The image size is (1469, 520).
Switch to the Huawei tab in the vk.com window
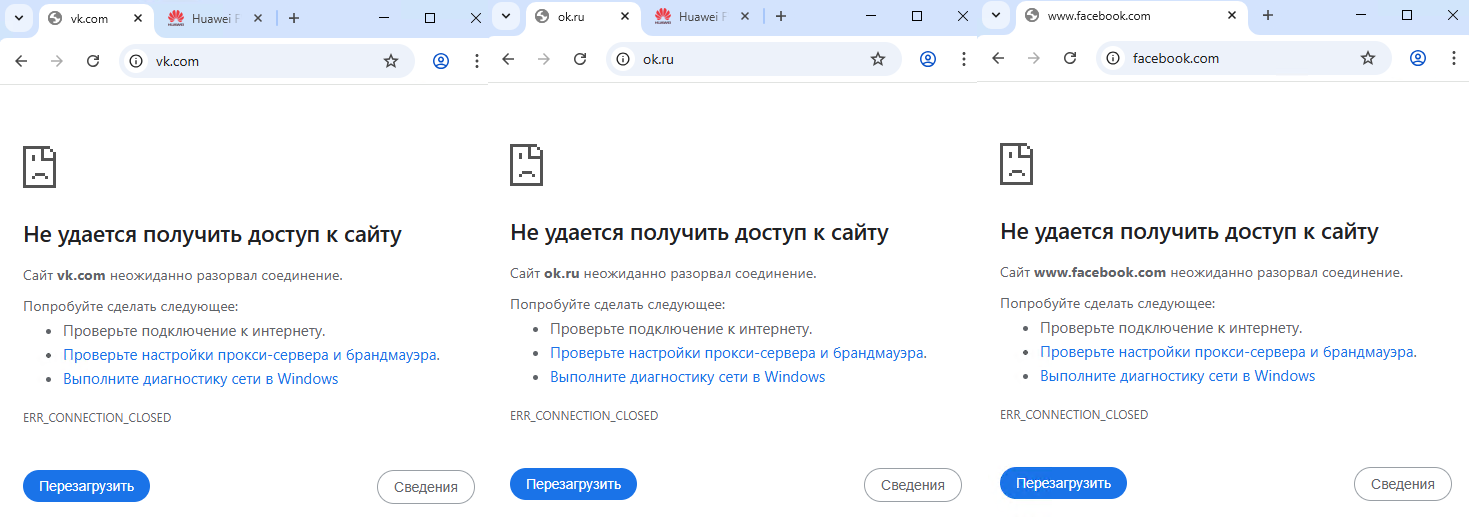215,18
